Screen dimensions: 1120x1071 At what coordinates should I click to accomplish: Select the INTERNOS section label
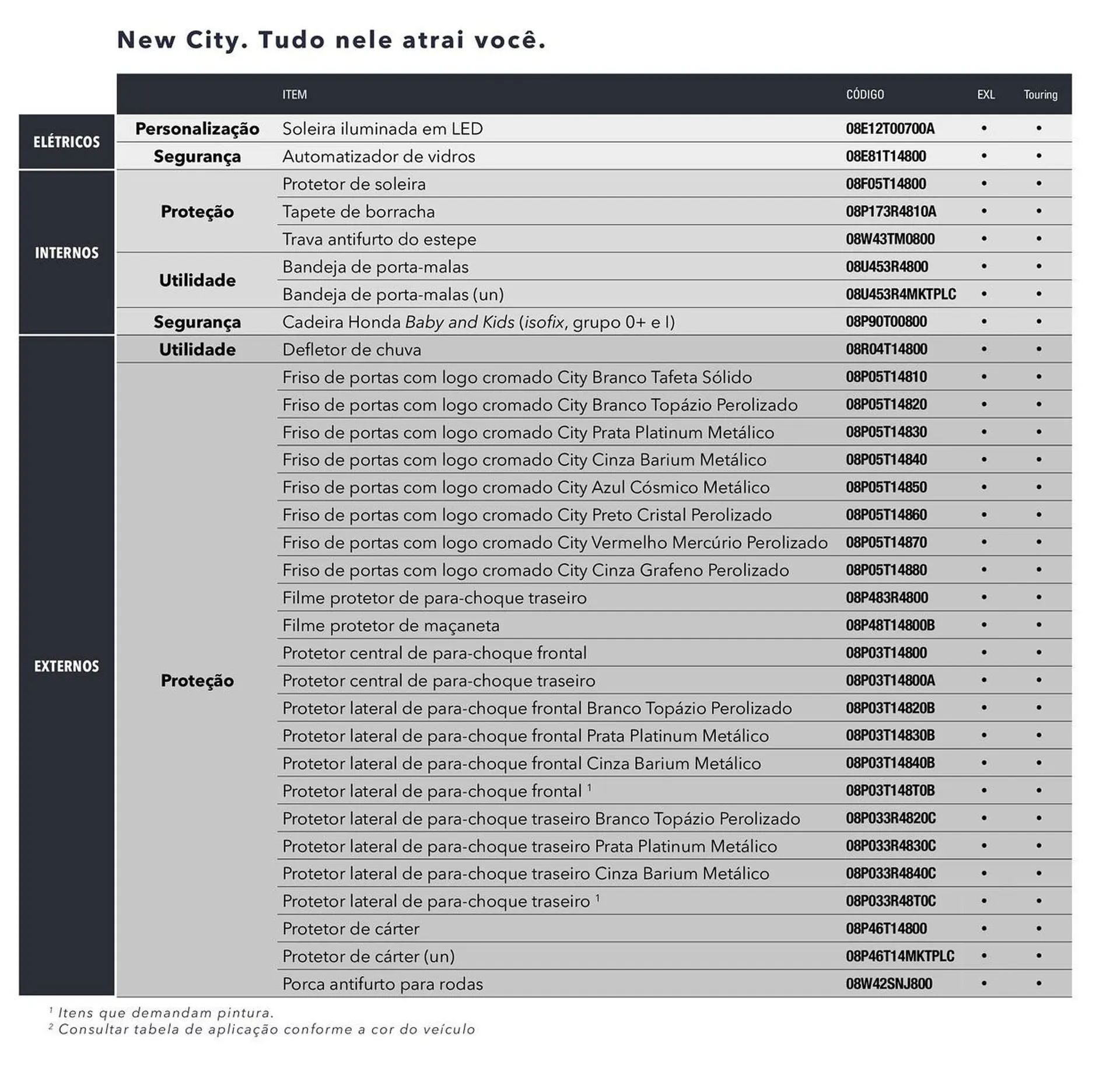pyautogui.click(x=66, y=253)
